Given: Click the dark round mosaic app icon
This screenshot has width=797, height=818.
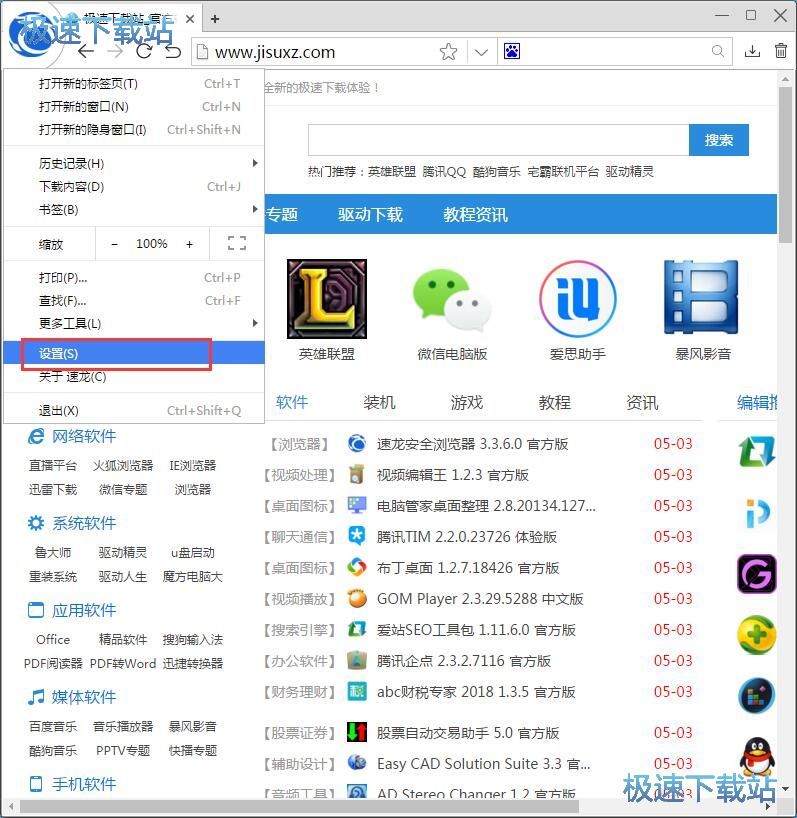Looking at the screenshot, I should [757, 695].
